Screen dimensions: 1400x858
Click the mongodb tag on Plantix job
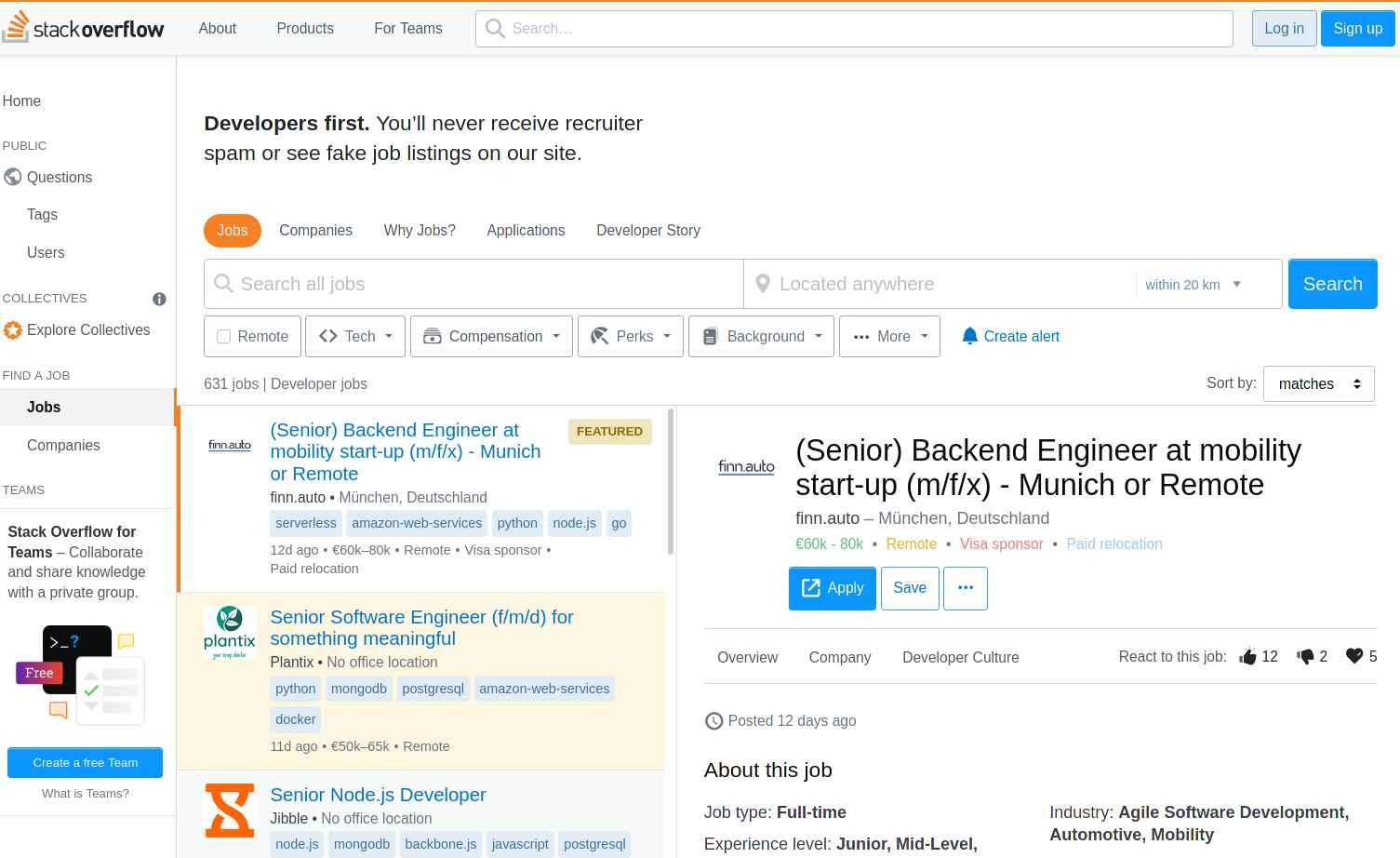(359, 690)
